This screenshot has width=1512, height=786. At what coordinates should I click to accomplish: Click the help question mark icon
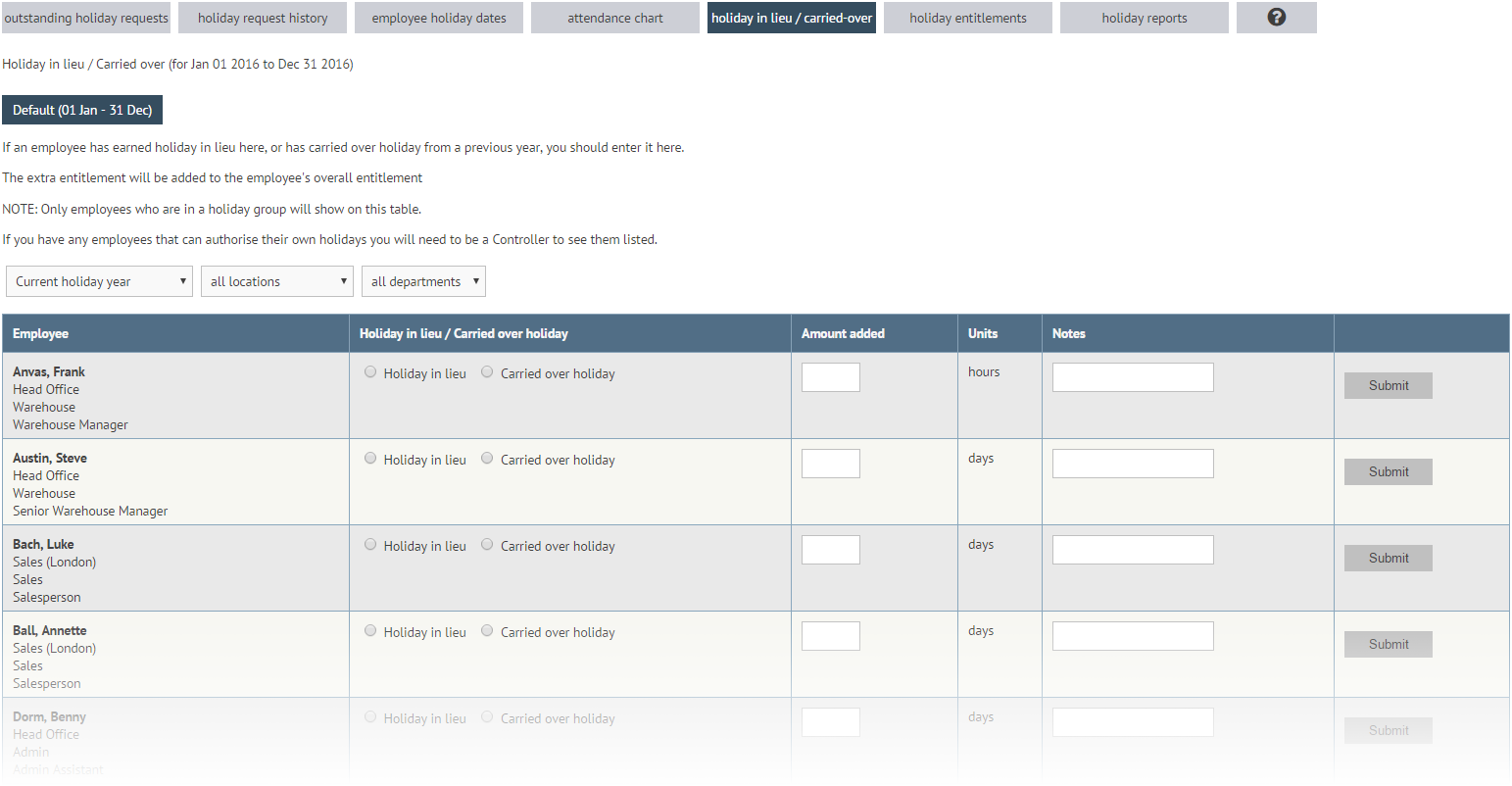[x=1276, y=18]
